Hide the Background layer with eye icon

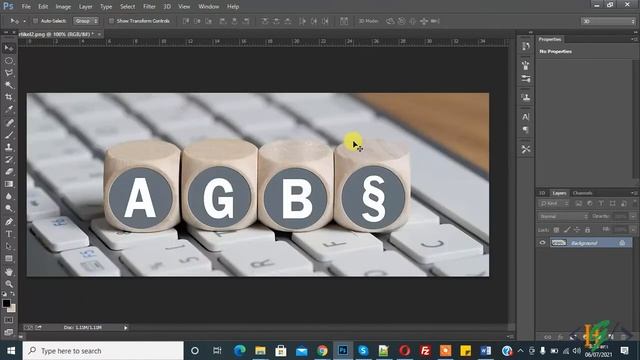click(542, 243)
